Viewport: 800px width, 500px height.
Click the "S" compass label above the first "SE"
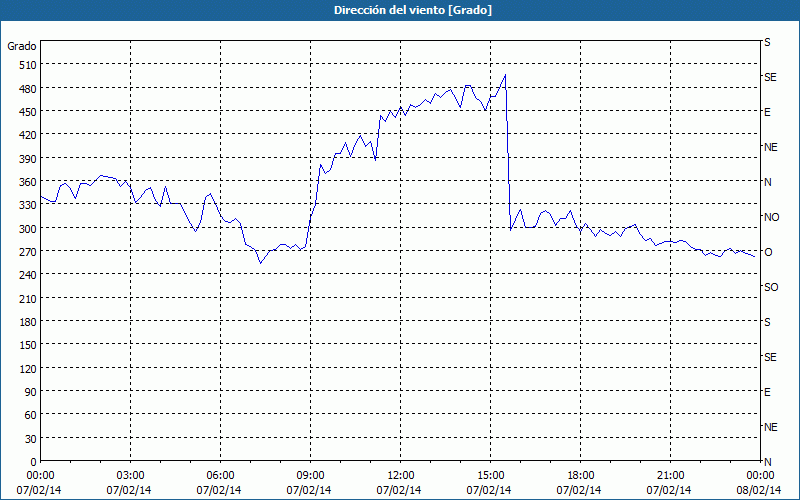click(x=767, y=42)
